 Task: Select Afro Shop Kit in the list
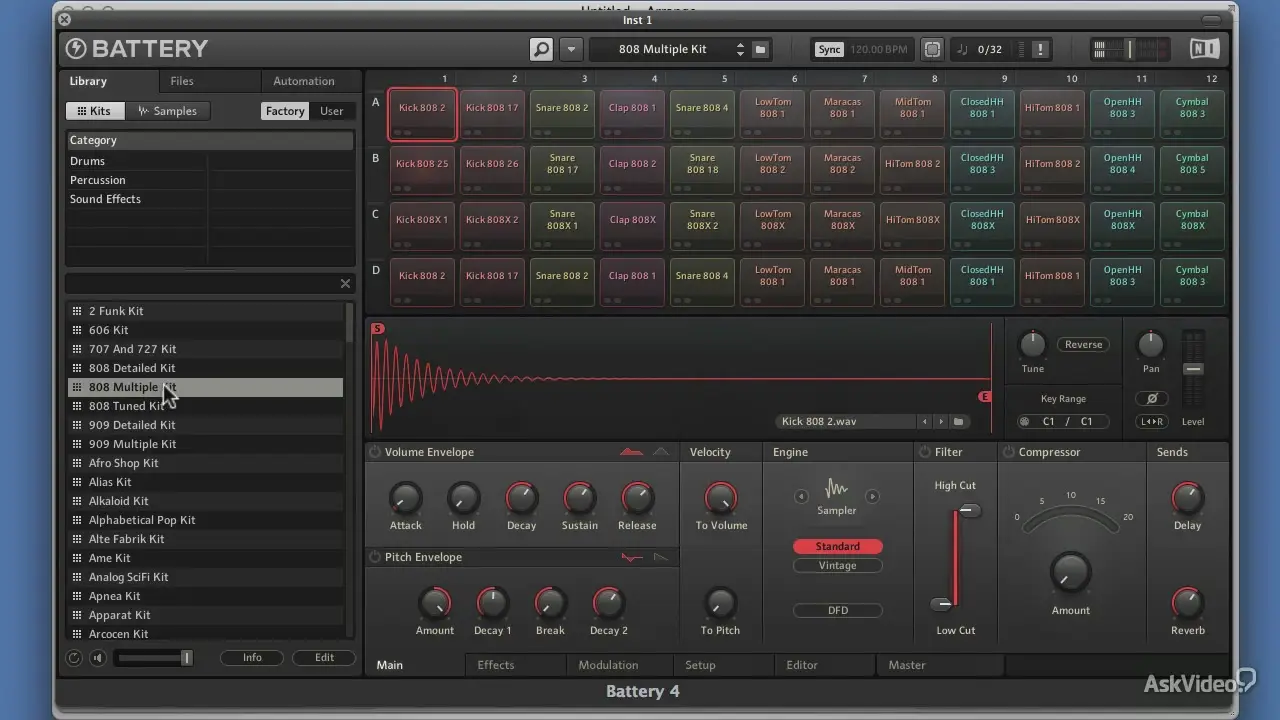pyautogui.click(x=205, y=463)
